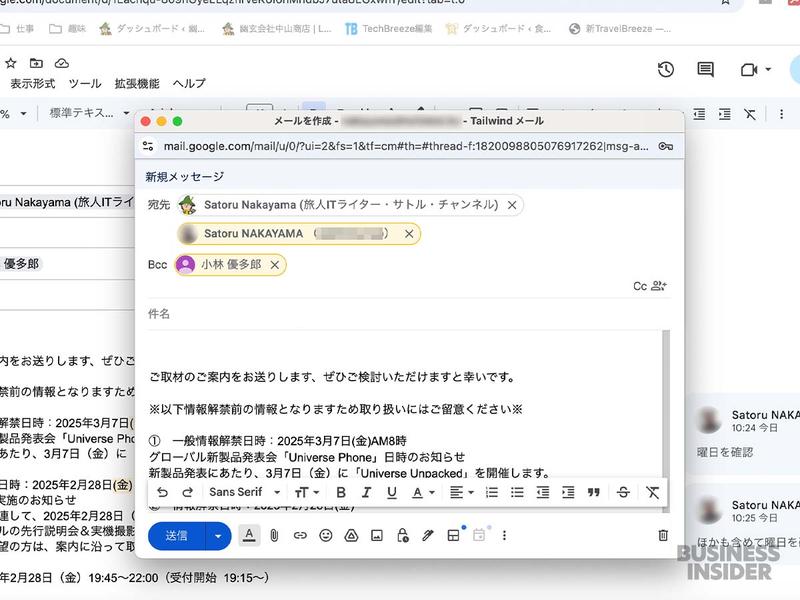This screenshot has width=800, height=600.
Task: Remove the Satoru NAKAYAMA recipient chip
Action: (409, 234)
